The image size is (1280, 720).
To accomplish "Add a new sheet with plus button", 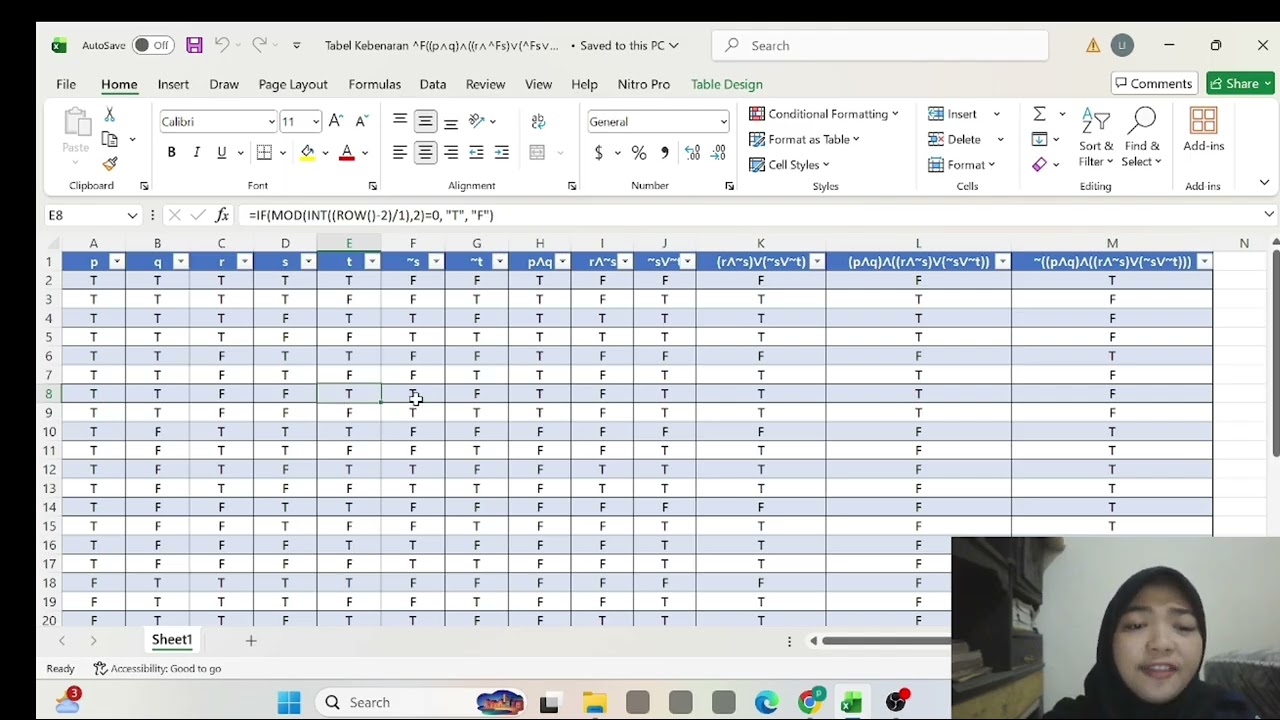I will (x=251, y=640).
